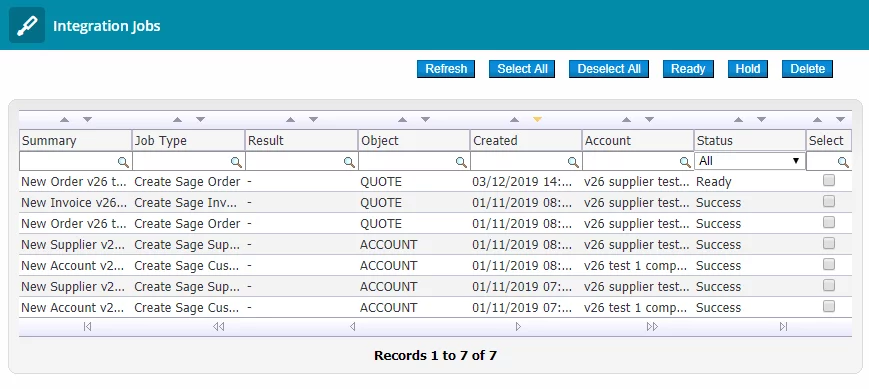The width and height of the screenshot is (869, 389).
Task: Click the Summary column header
Action: click(75, 141)
